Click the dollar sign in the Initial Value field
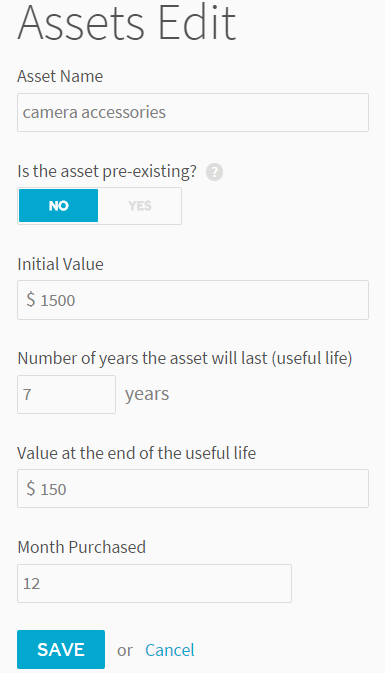This screenshot has width=385, height=673. click(x=30, y=299)
